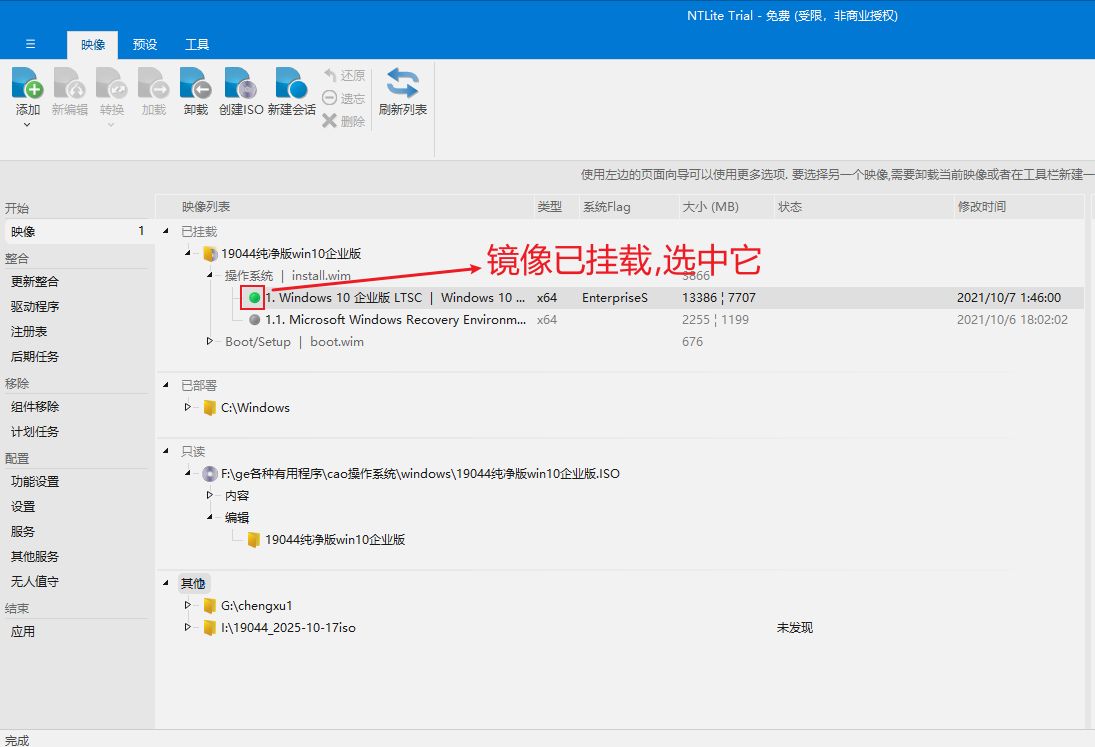Expand the C:\Windows tree node
This screenshot has width=1095, height=747.
(187, 407)
